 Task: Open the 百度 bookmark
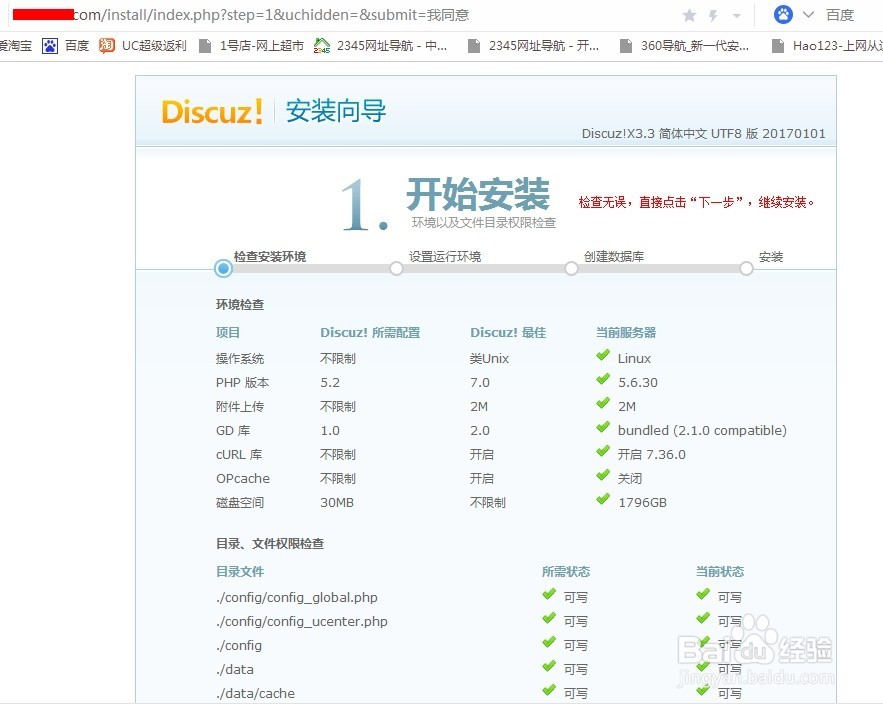[77, 46]
